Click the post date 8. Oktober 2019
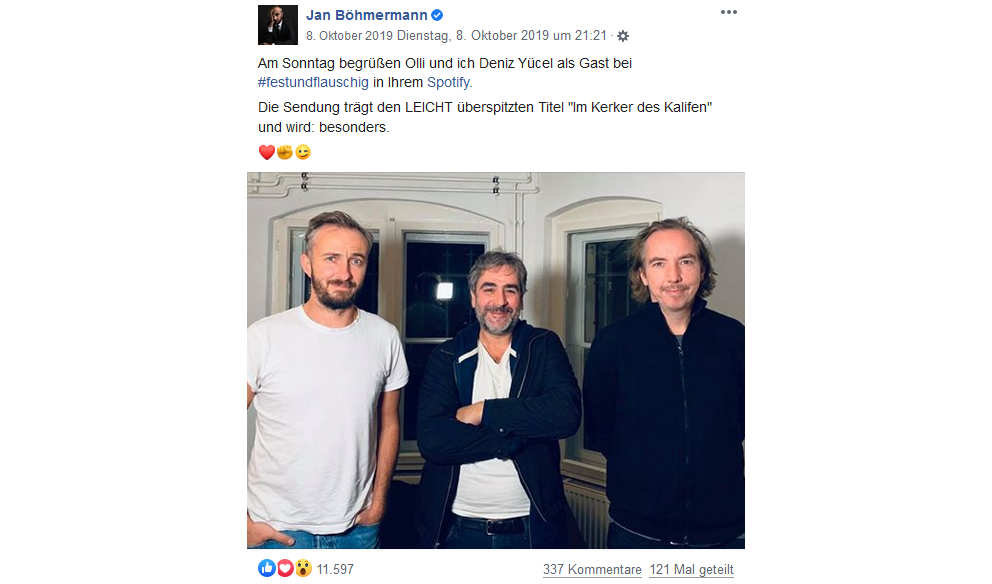992x584 pixels. tap(349, 35)
